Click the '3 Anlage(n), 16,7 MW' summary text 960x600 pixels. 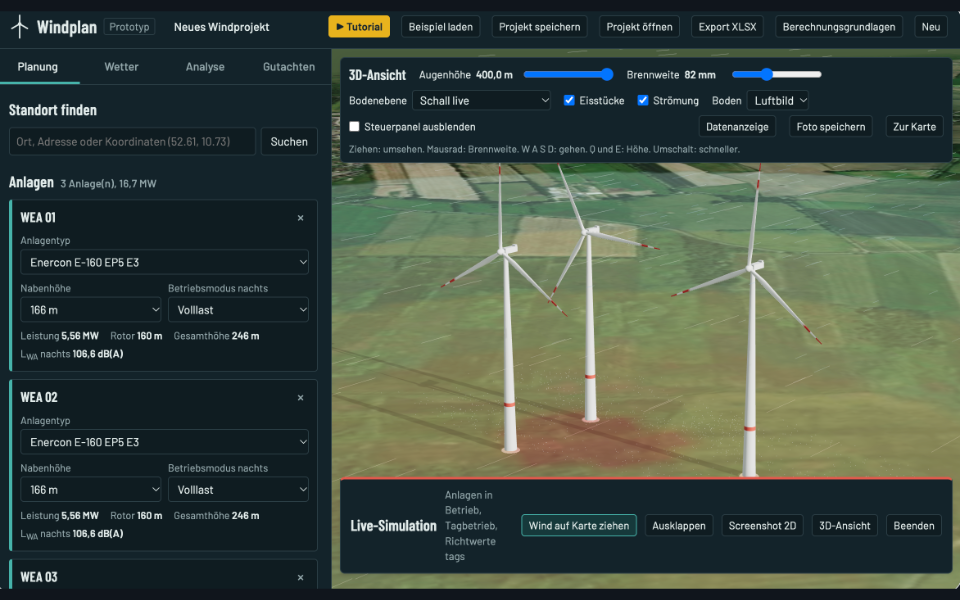click(108, 184)
